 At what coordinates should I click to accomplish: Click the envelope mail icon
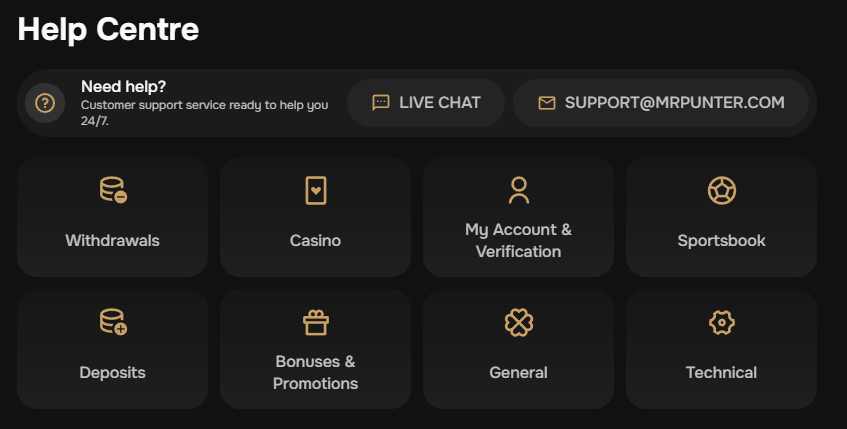pos(547,103)
